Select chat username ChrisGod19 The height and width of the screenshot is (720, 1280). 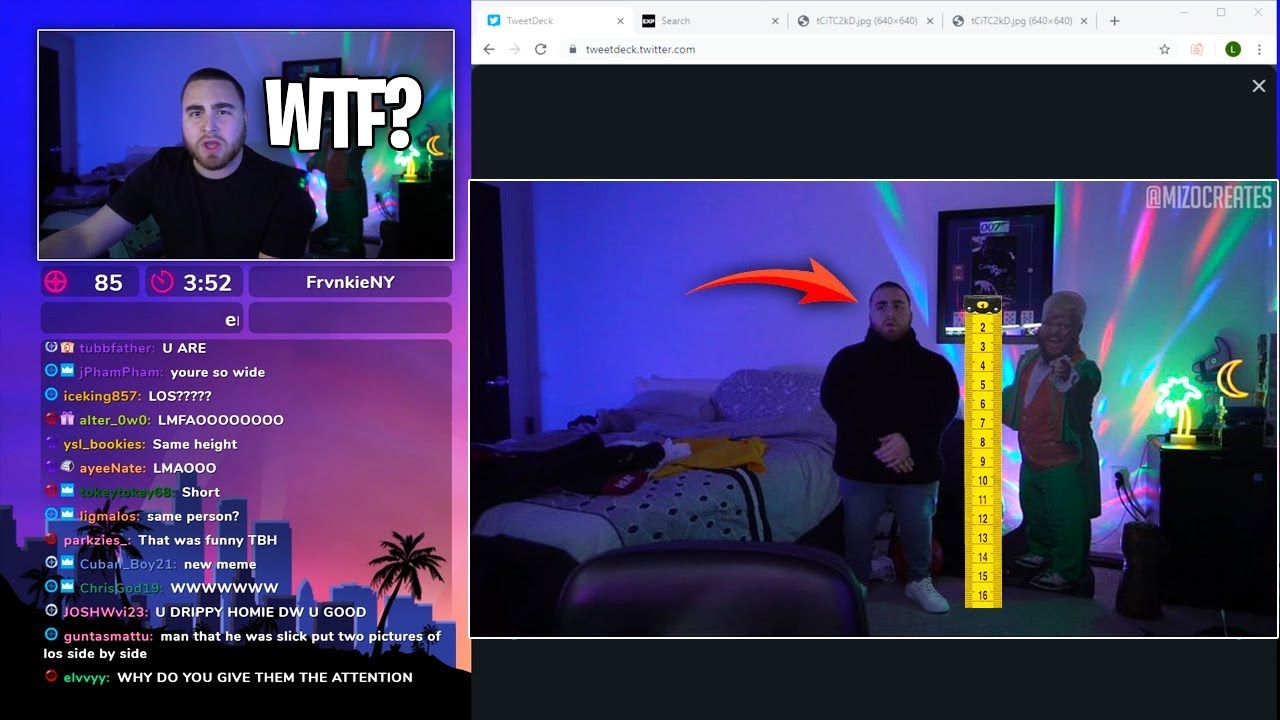(121, 588)
